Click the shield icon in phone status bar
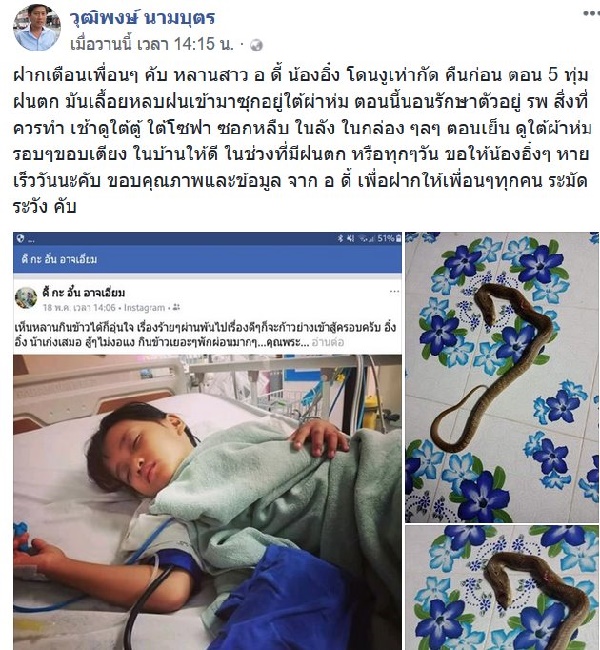The height and width of the screenshot is (650, 600). point(21,238)
